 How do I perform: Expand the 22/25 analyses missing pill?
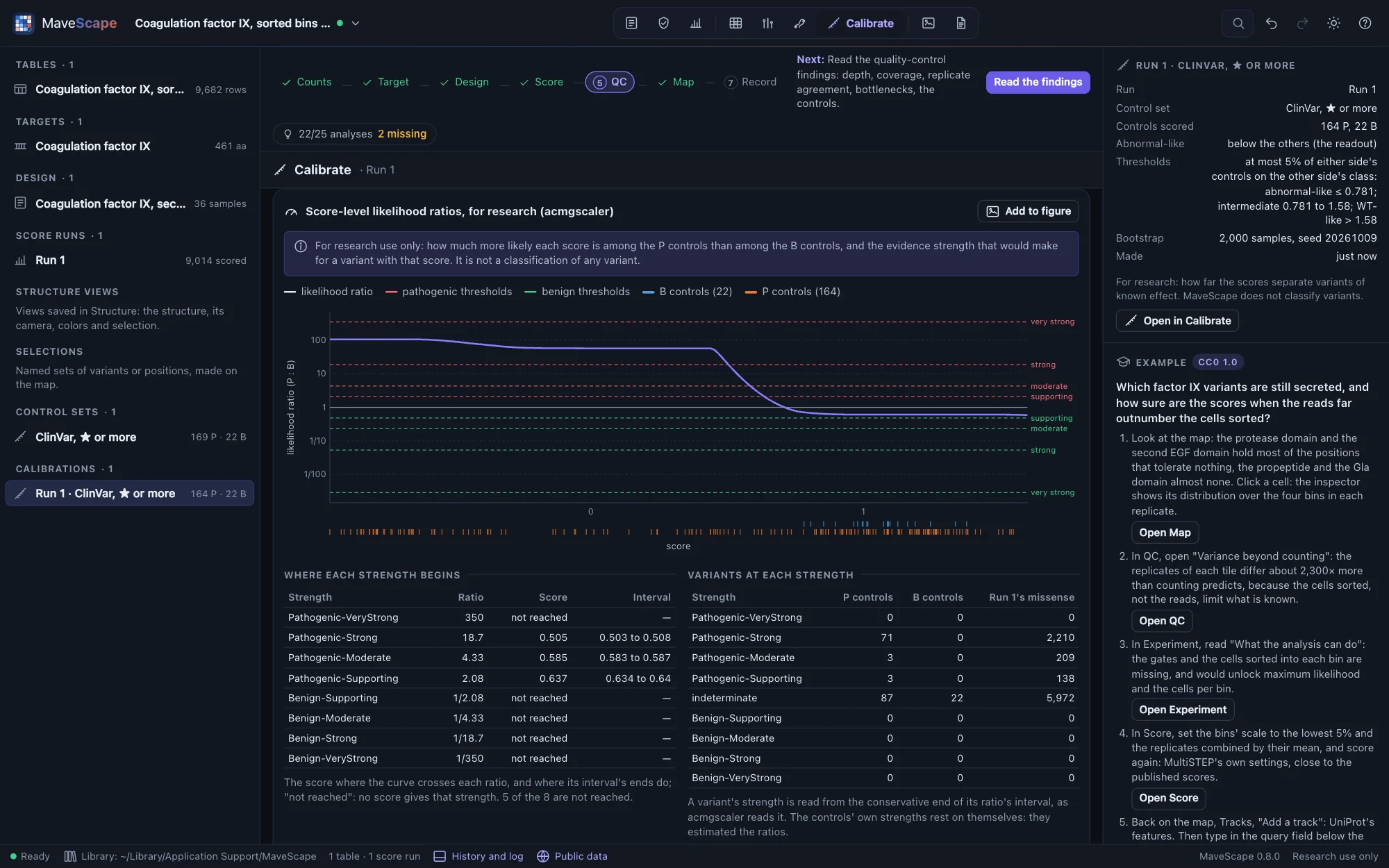(x=354, y=133)
